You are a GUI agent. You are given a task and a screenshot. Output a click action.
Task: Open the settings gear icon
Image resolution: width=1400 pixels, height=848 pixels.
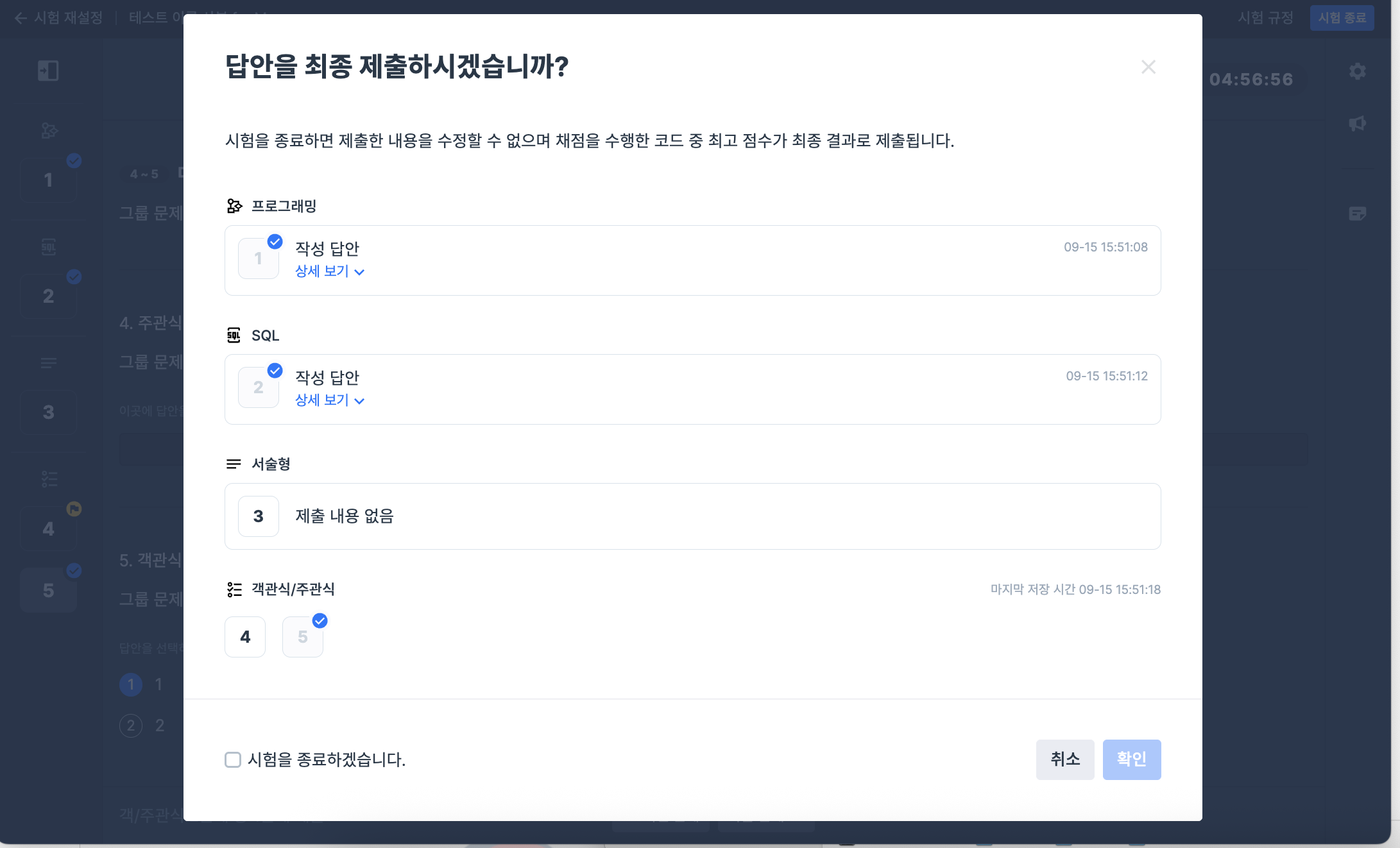coord(1357,71)
